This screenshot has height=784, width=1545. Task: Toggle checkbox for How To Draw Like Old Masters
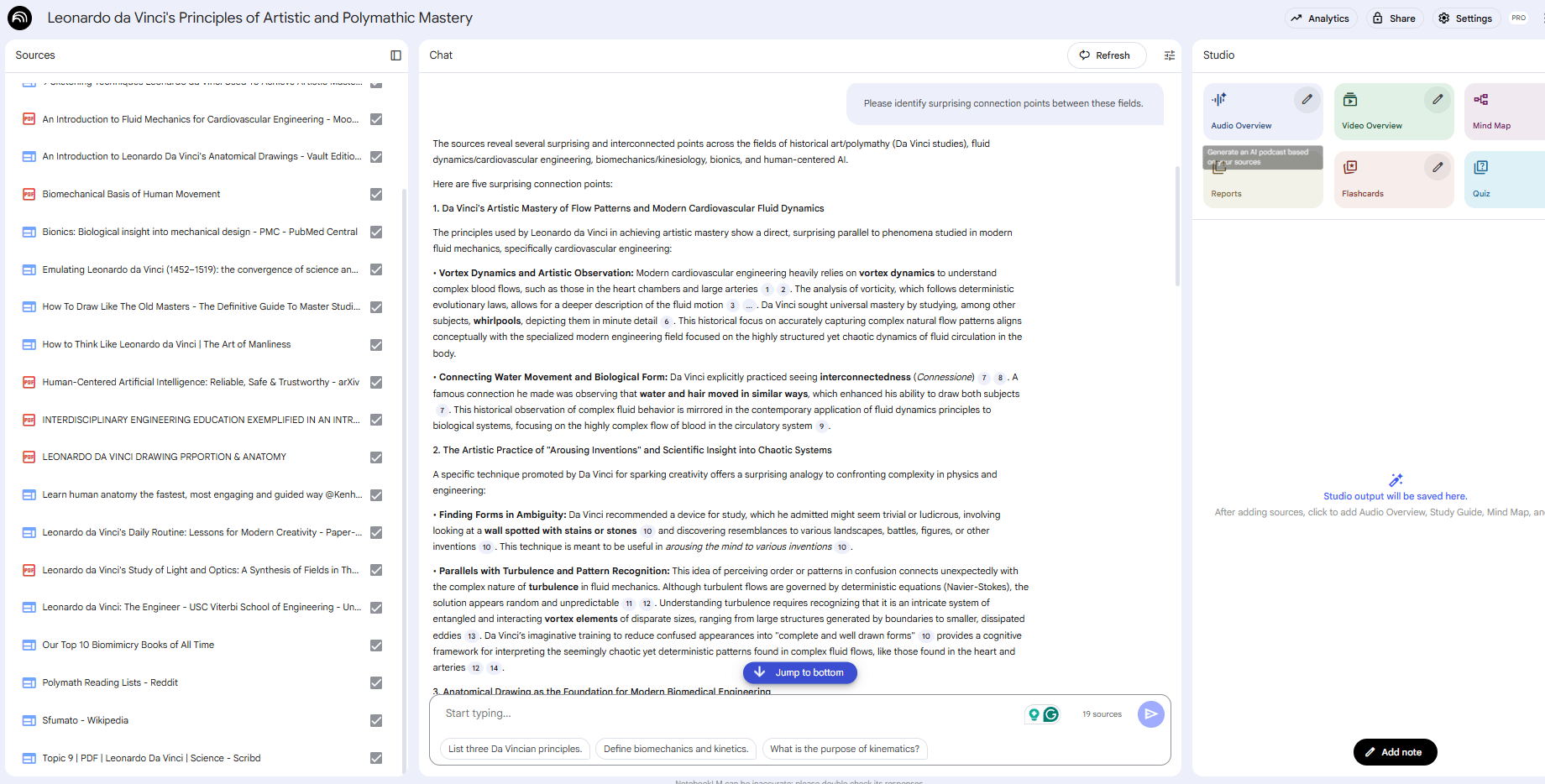[376, 307]
